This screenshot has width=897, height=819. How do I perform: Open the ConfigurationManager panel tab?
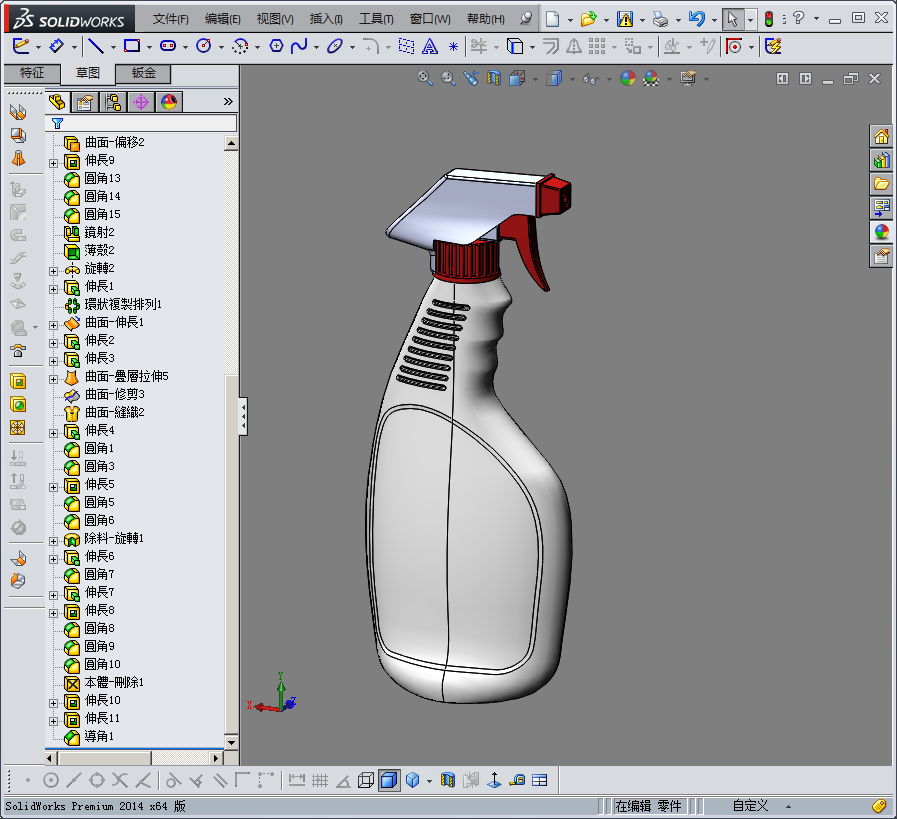click(x=112, y=101)
